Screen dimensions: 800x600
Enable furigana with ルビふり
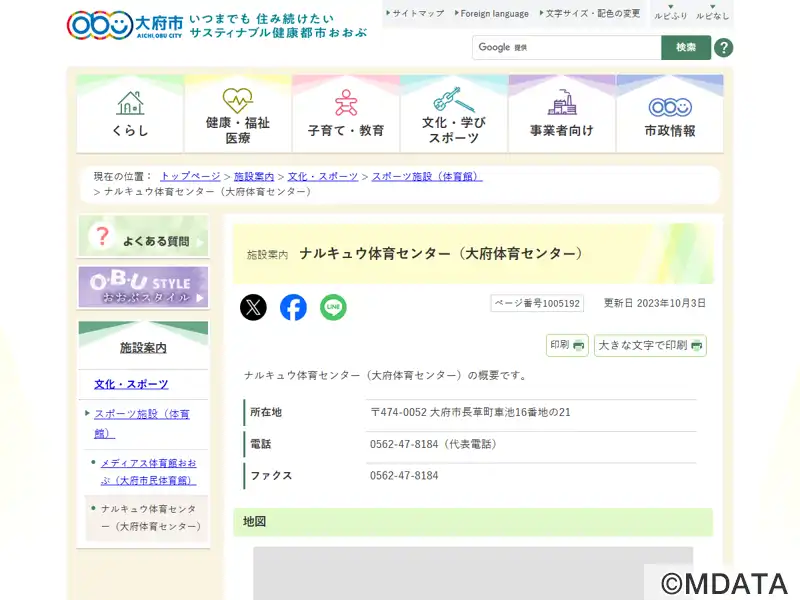670,14
